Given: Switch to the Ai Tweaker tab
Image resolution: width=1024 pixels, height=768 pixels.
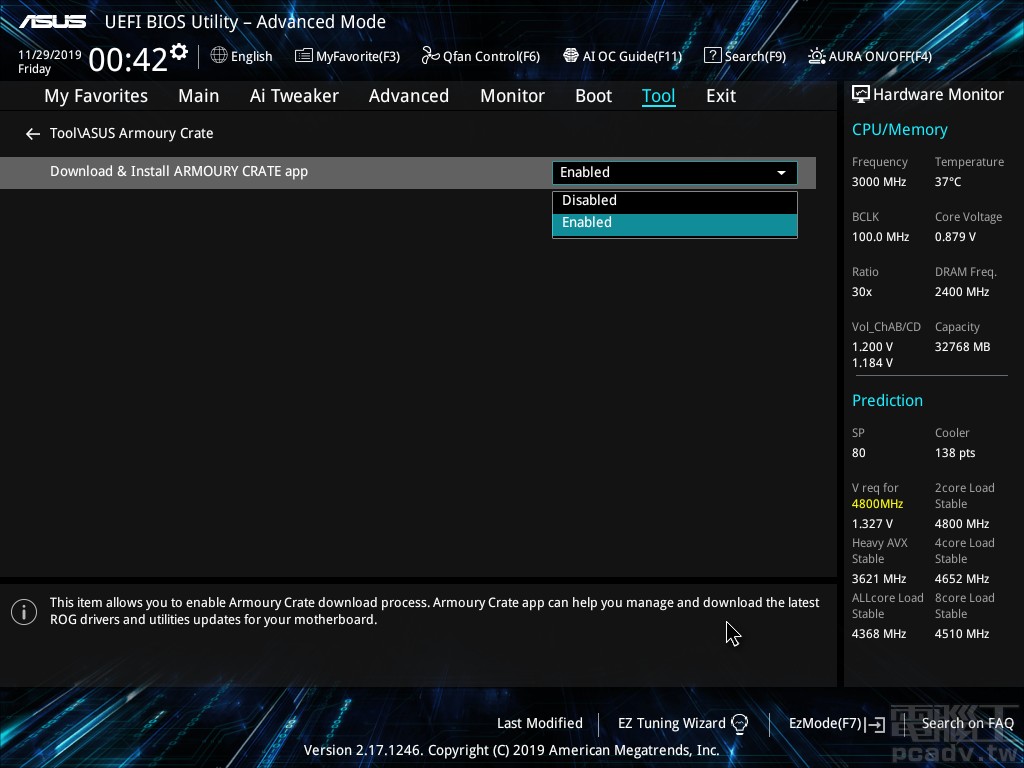Looking at the screenshot, I should [x=294, y=95].
